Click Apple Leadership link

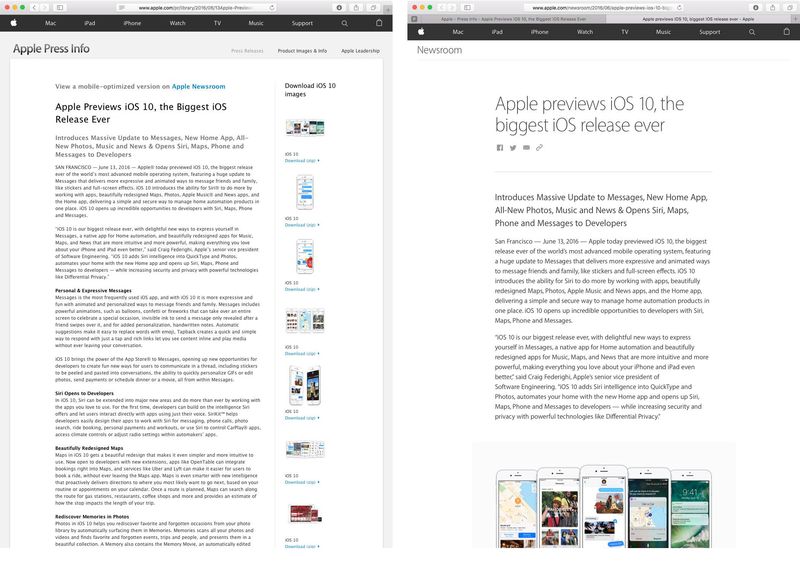point(361,51)
